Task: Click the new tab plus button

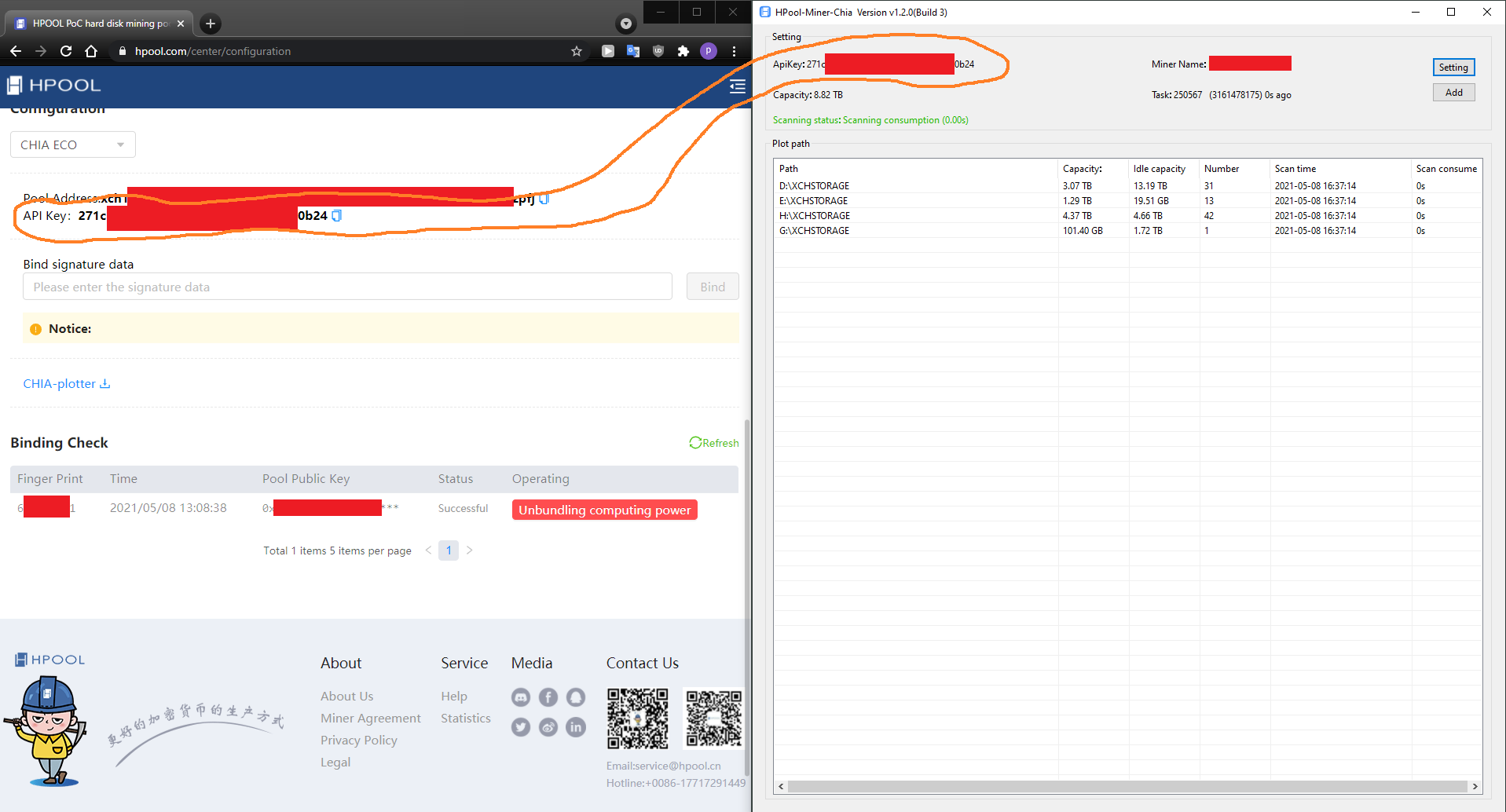Action: coord(209,24)
